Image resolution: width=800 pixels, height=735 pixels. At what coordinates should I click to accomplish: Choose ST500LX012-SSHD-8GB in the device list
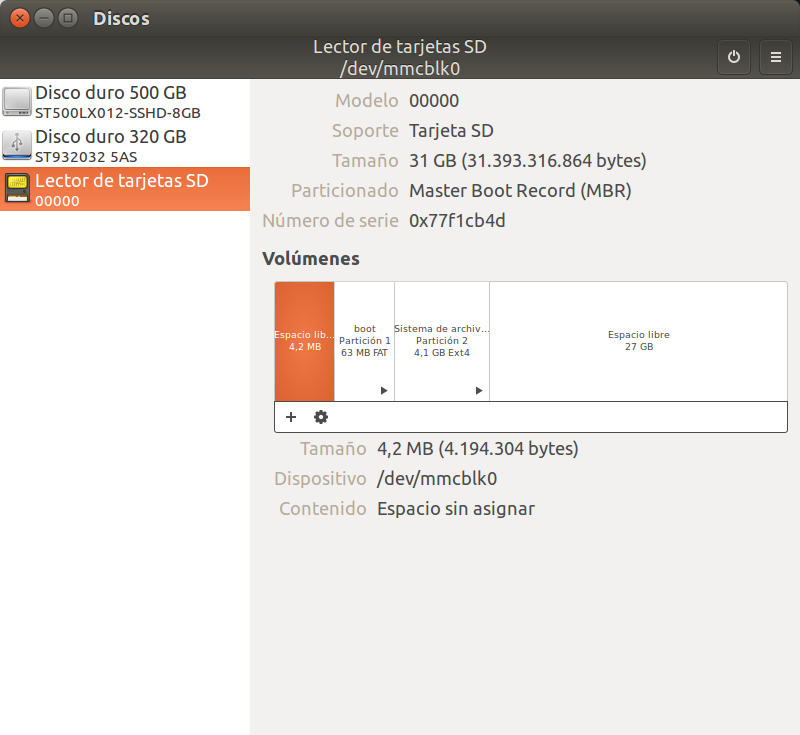118,113
